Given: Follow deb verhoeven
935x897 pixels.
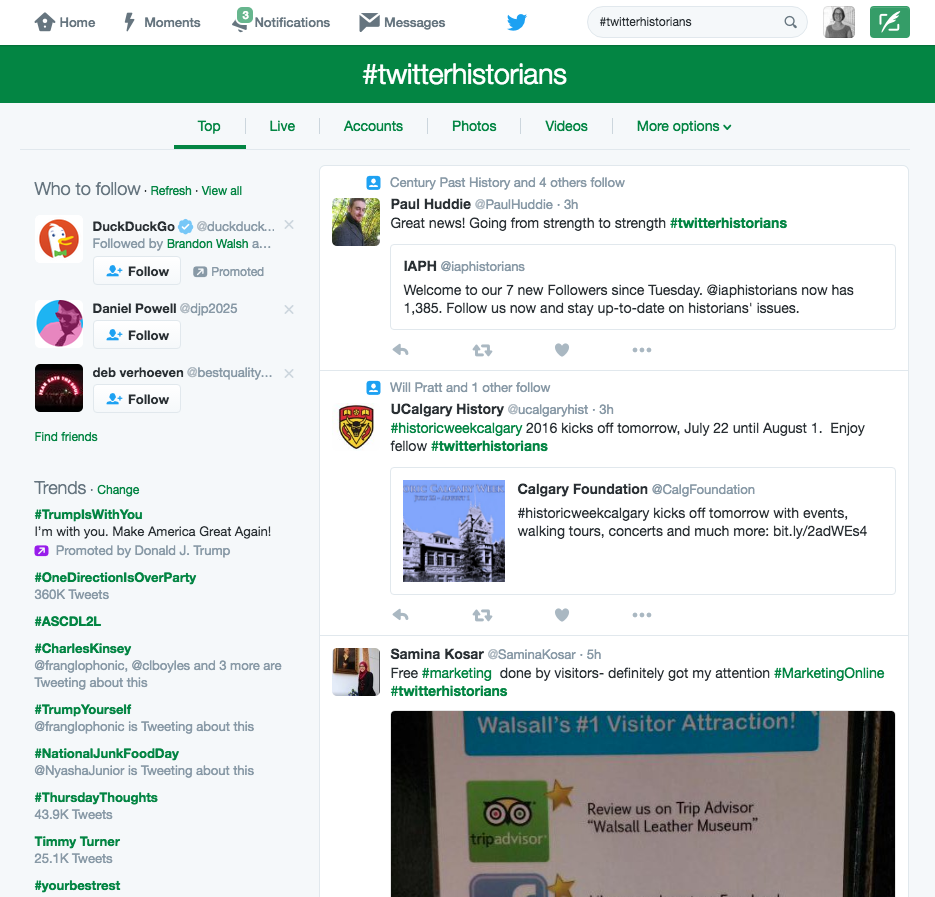Looking at the screenshot, I should [x=137, y=399].
